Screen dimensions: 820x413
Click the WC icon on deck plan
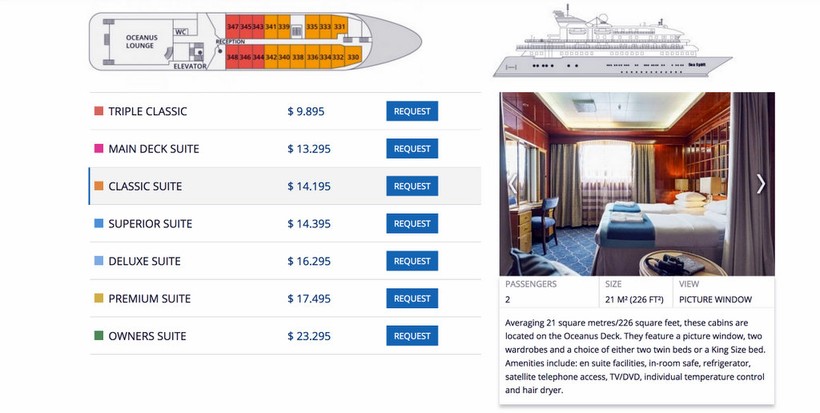(x=181, y=32)
